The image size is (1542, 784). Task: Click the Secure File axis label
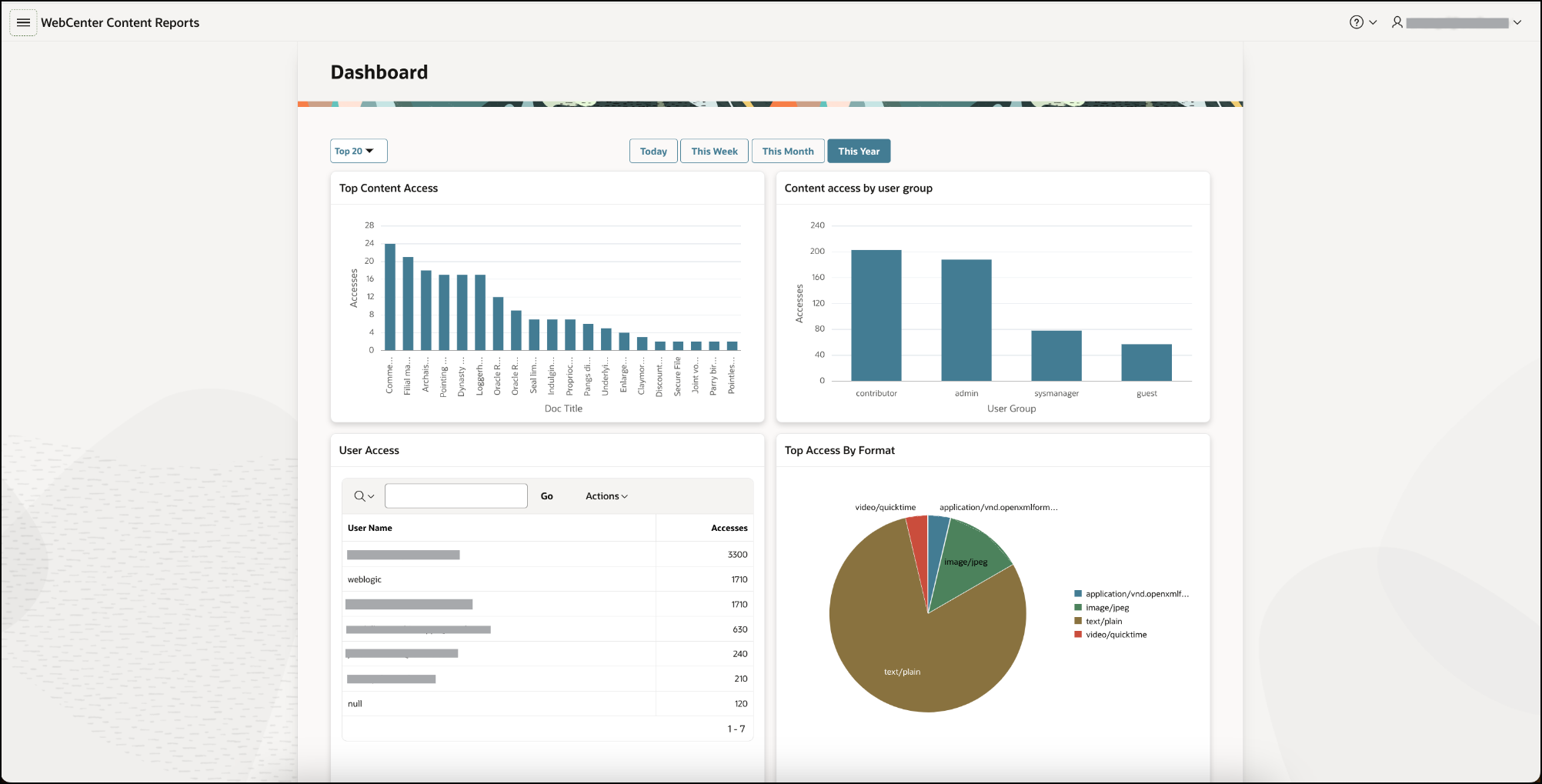point(678,376)
